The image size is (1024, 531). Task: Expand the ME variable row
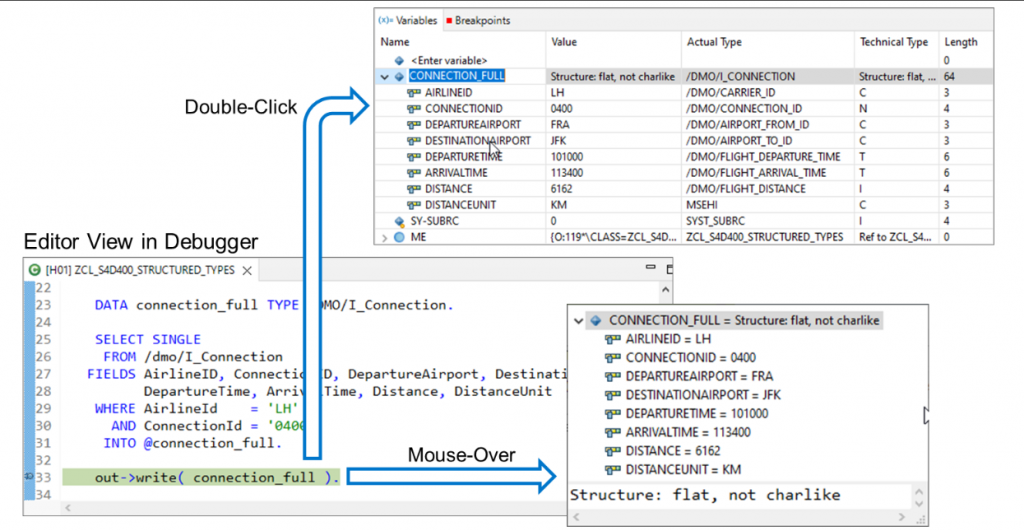pyautogui.click(x=385, y=237)
